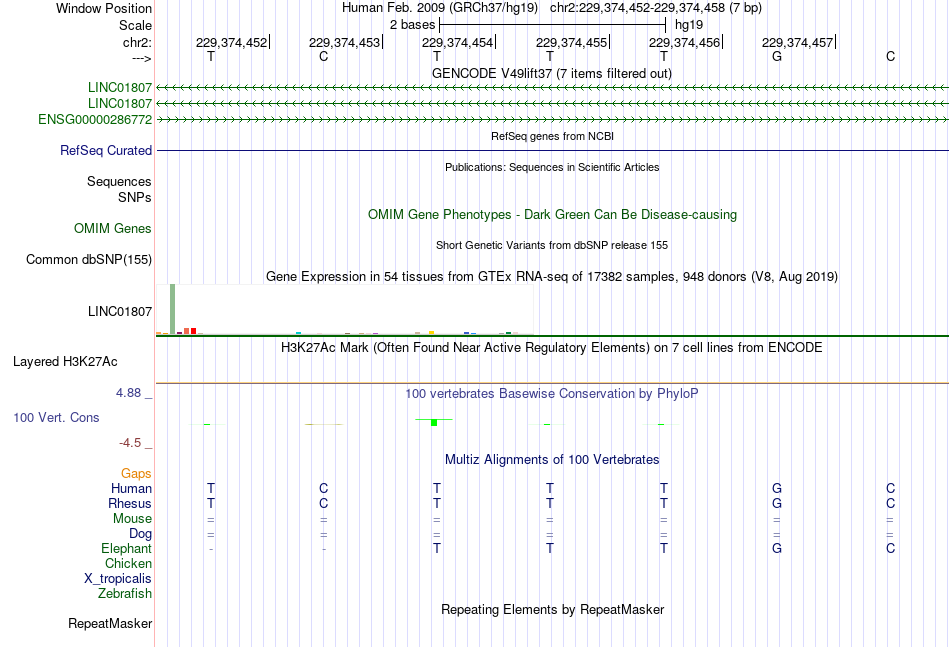
Task: Click the Window Position track label
Action: click(104, 8)
